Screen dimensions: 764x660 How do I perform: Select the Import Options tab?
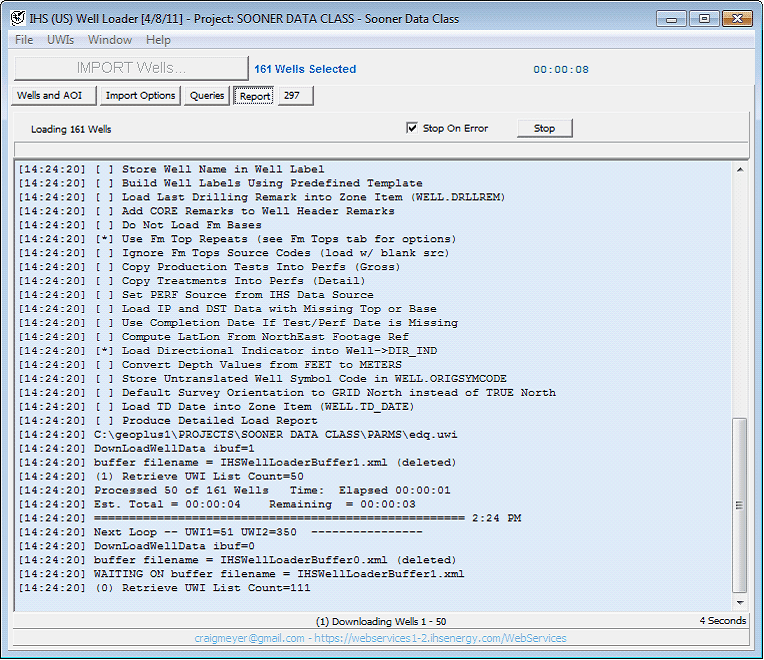pyautogui.click(x=140, y=96)
